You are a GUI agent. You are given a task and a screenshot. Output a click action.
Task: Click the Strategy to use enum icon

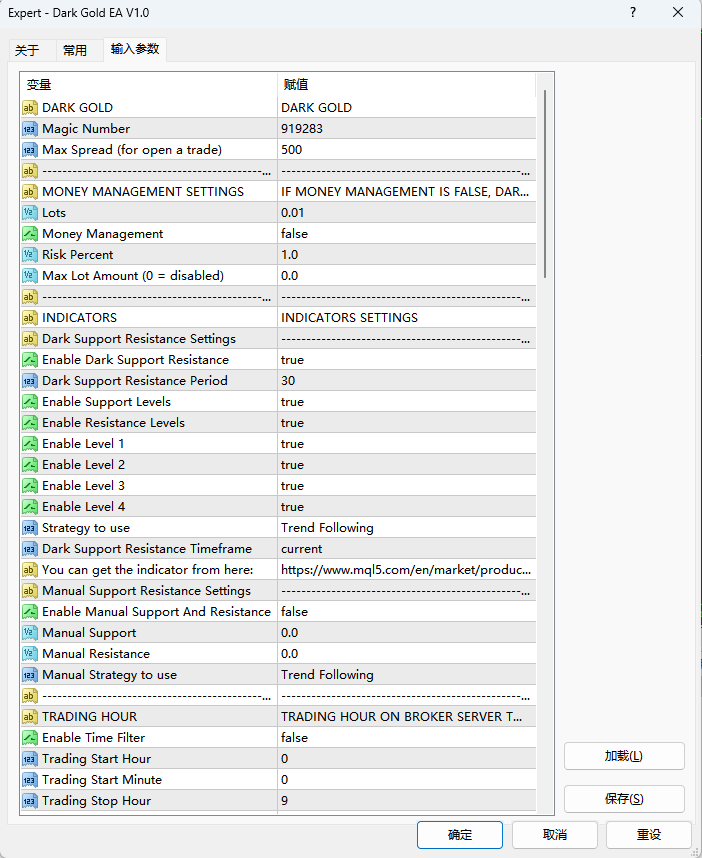29,528
